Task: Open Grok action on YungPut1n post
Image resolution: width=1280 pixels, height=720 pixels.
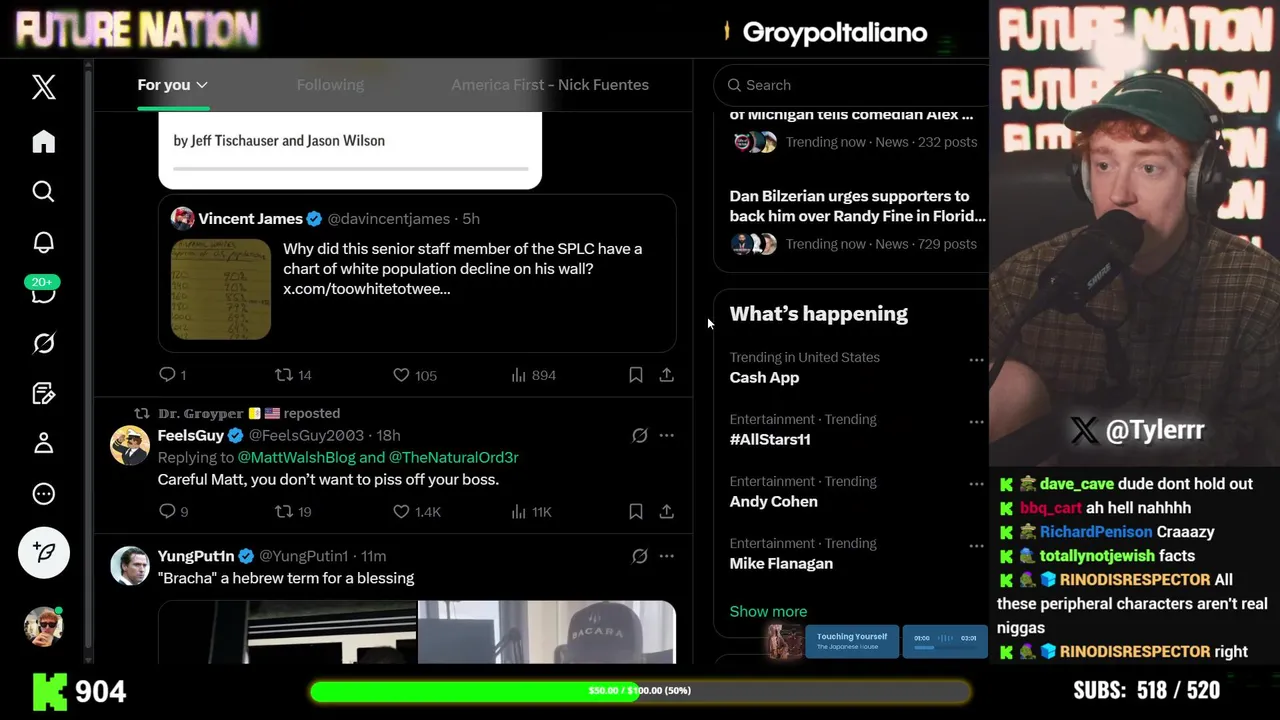Action: click(x=640, y=556)
